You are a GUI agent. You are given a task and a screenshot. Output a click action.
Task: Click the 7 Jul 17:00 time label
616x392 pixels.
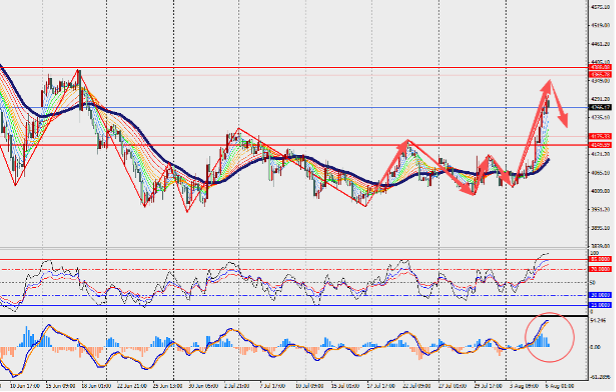[x=273, y=386]
